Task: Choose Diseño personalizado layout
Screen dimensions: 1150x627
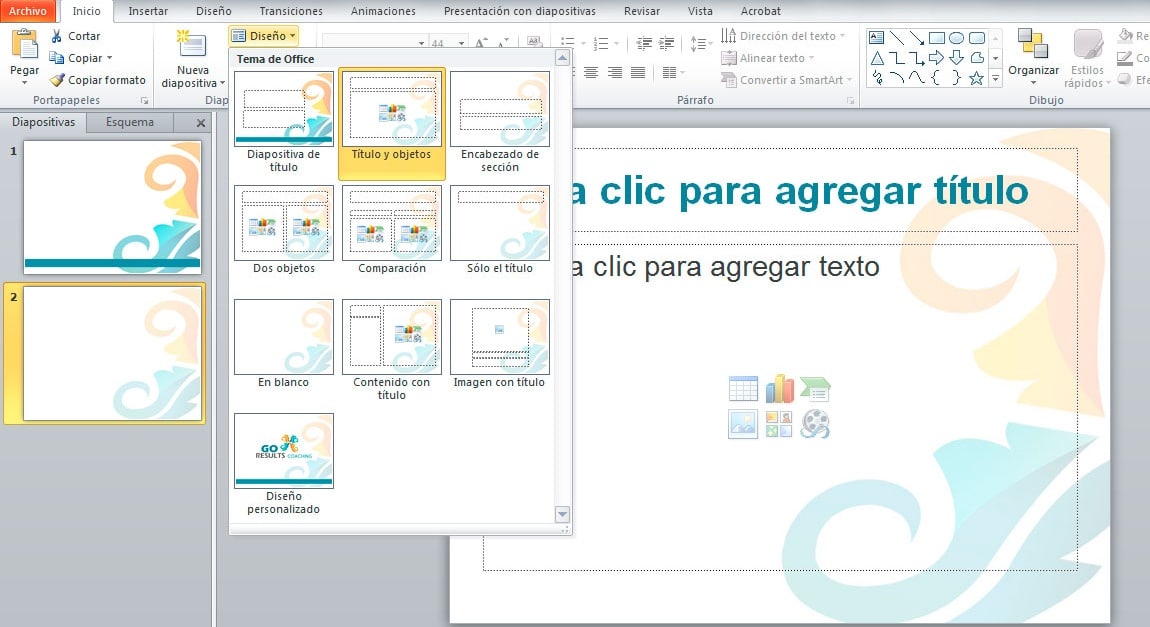Action: pos(284,463)
